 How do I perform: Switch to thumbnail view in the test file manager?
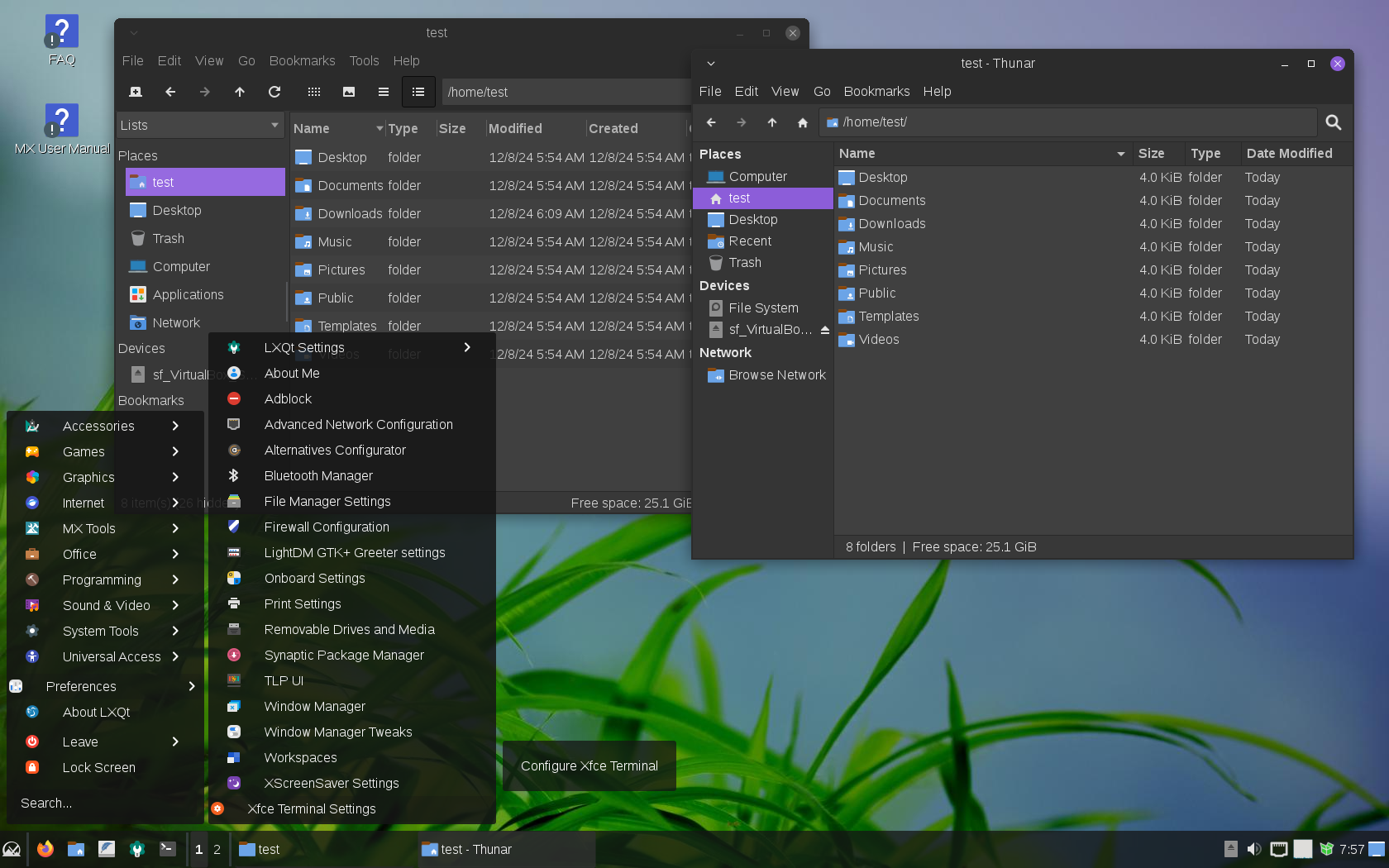pyautogui.click(x=349, y=92)
